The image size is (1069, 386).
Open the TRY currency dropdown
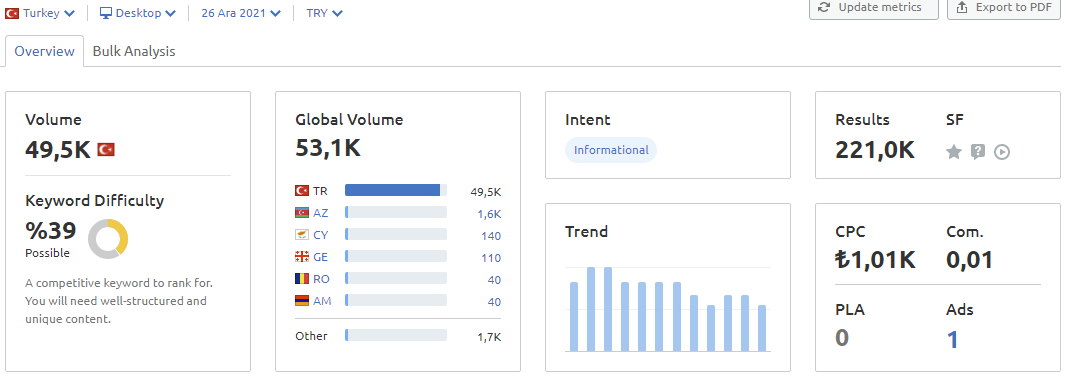[x=325, y=13]
